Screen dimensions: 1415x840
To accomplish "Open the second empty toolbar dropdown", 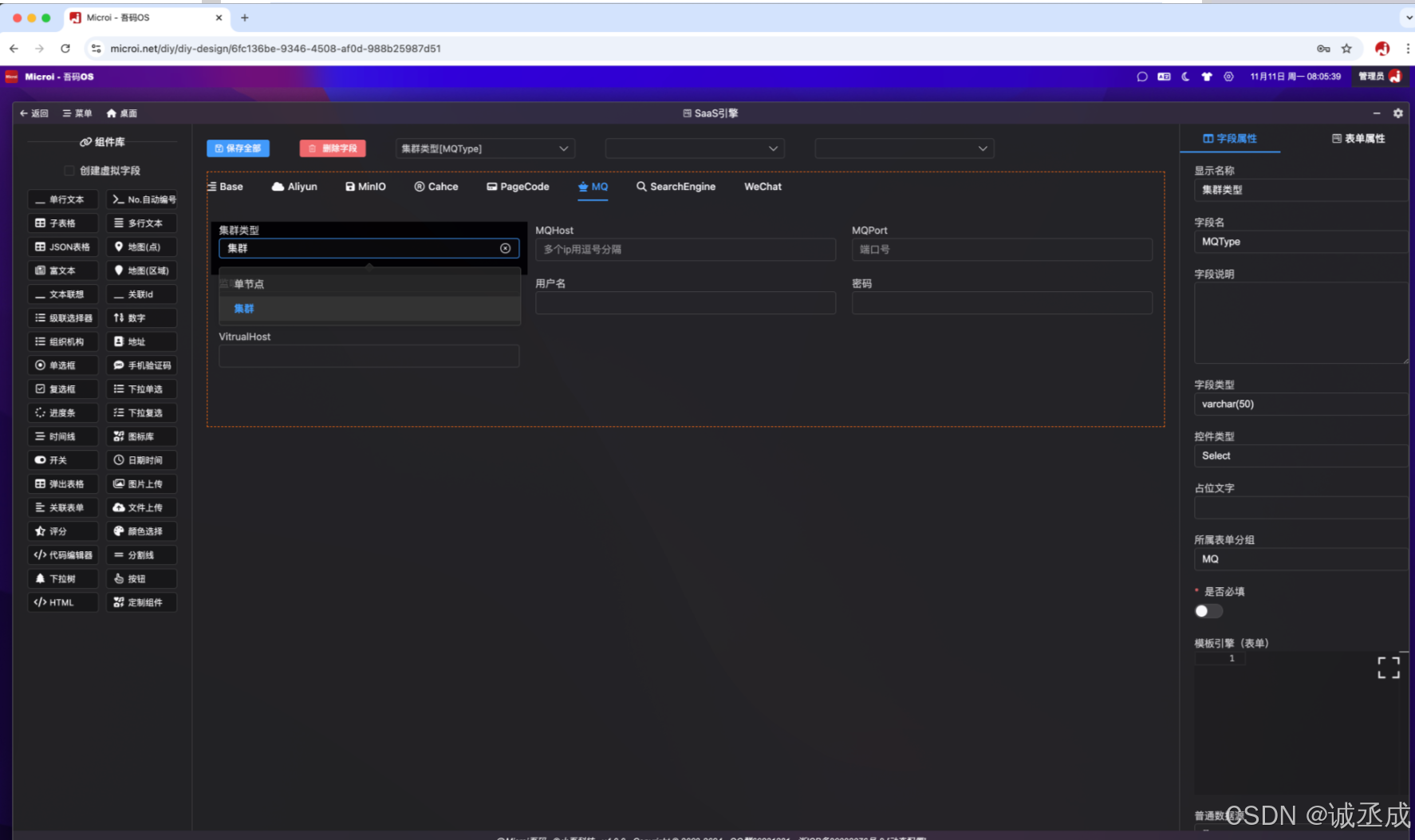I will click(695, 148).
